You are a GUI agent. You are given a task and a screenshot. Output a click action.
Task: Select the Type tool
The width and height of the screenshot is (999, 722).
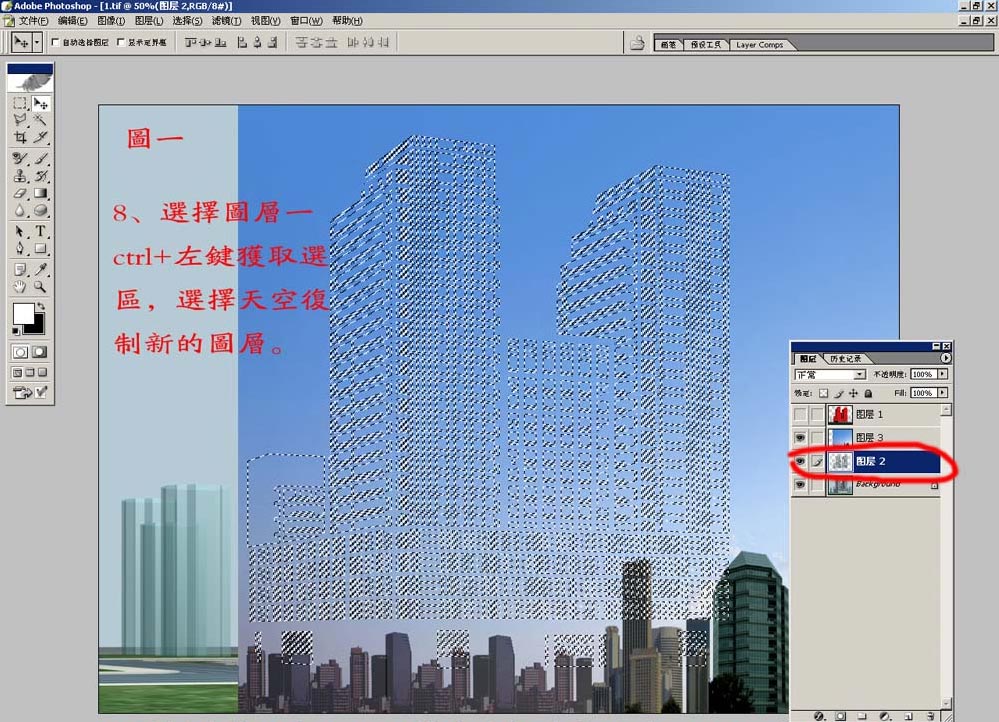click(x=41, y=231)
